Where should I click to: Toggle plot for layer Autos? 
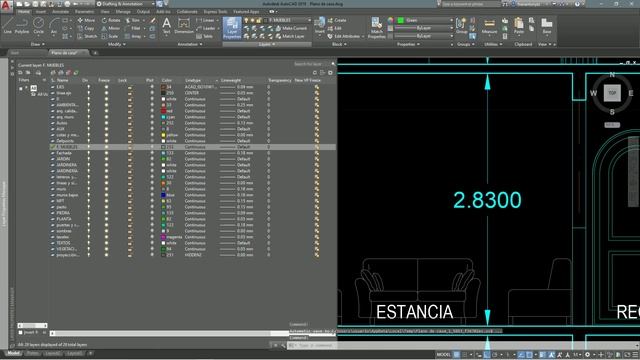pos(152,123)
